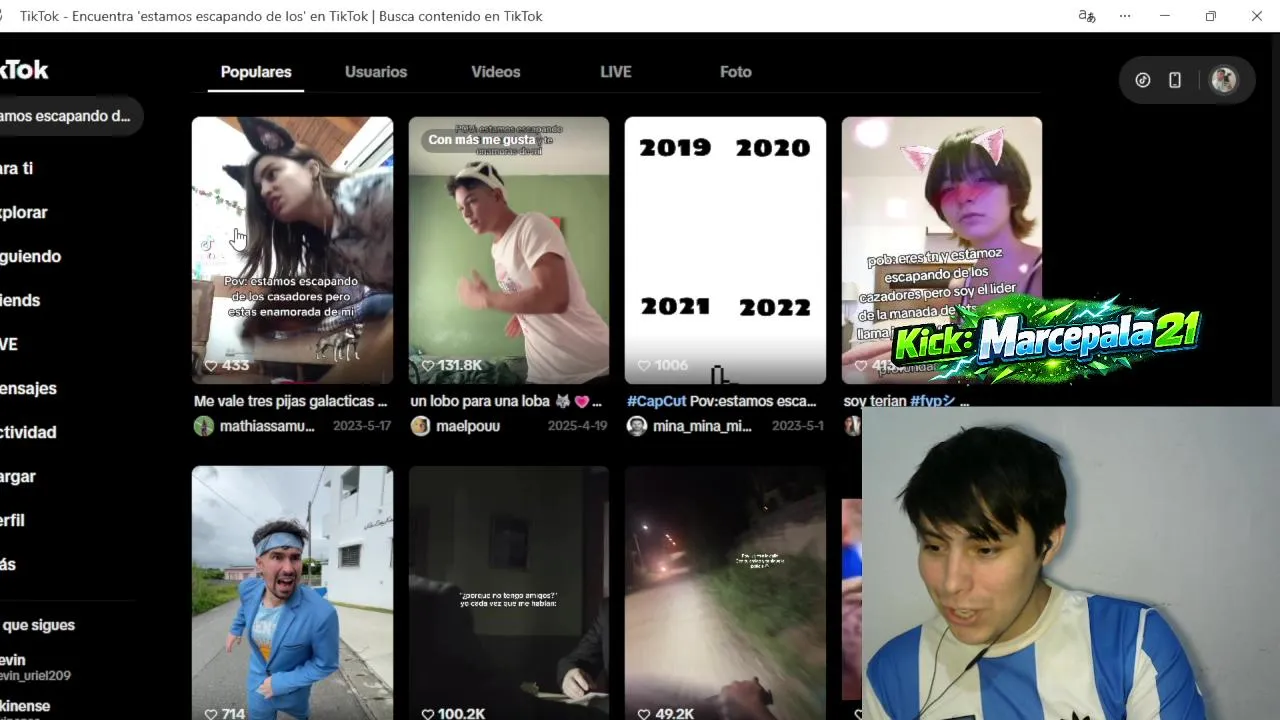
Task: Open the blue-suit headband man video thumbnail
Action: (292, 592)
